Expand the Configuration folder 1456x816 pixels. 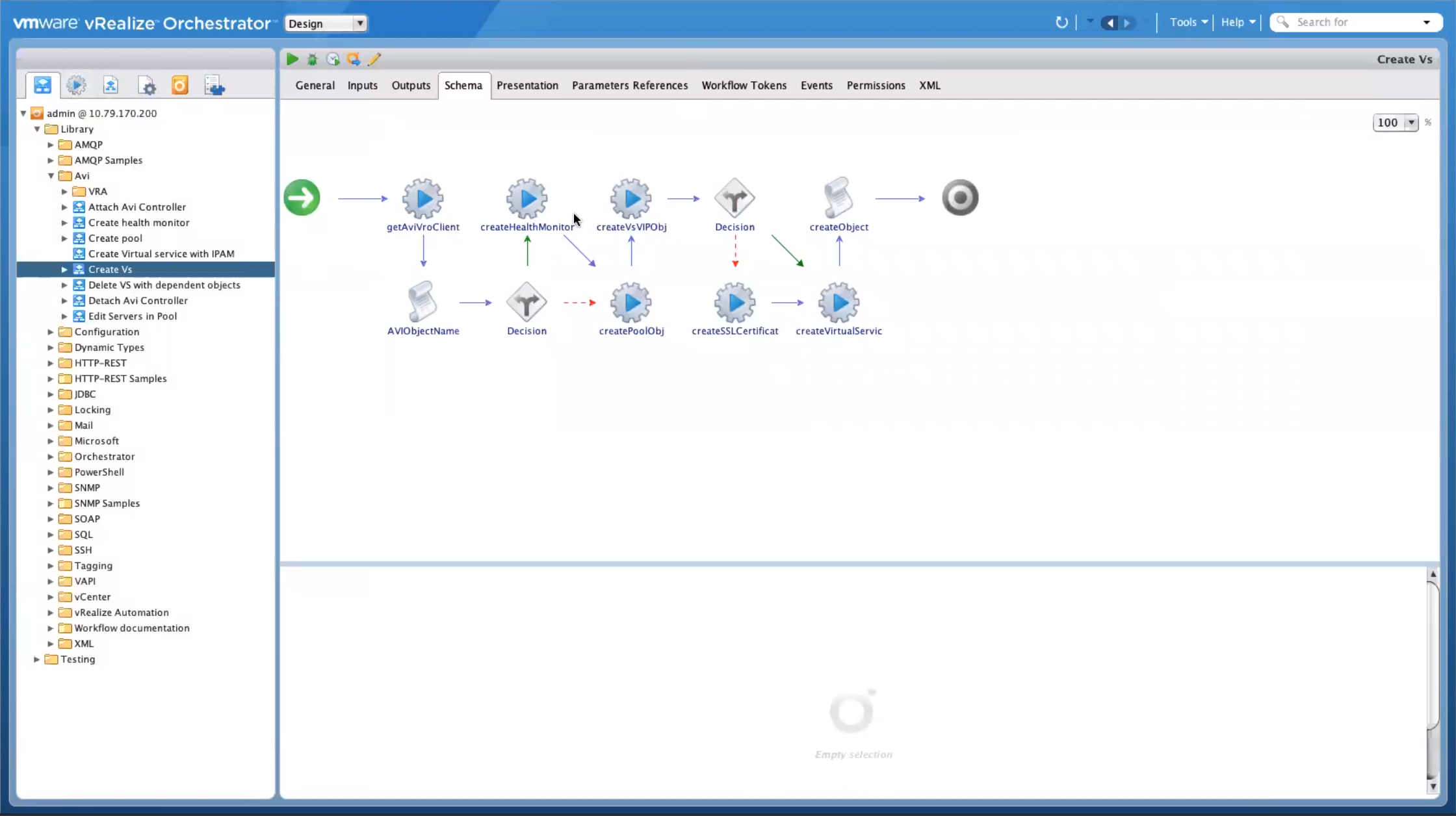tap(51, 331)
